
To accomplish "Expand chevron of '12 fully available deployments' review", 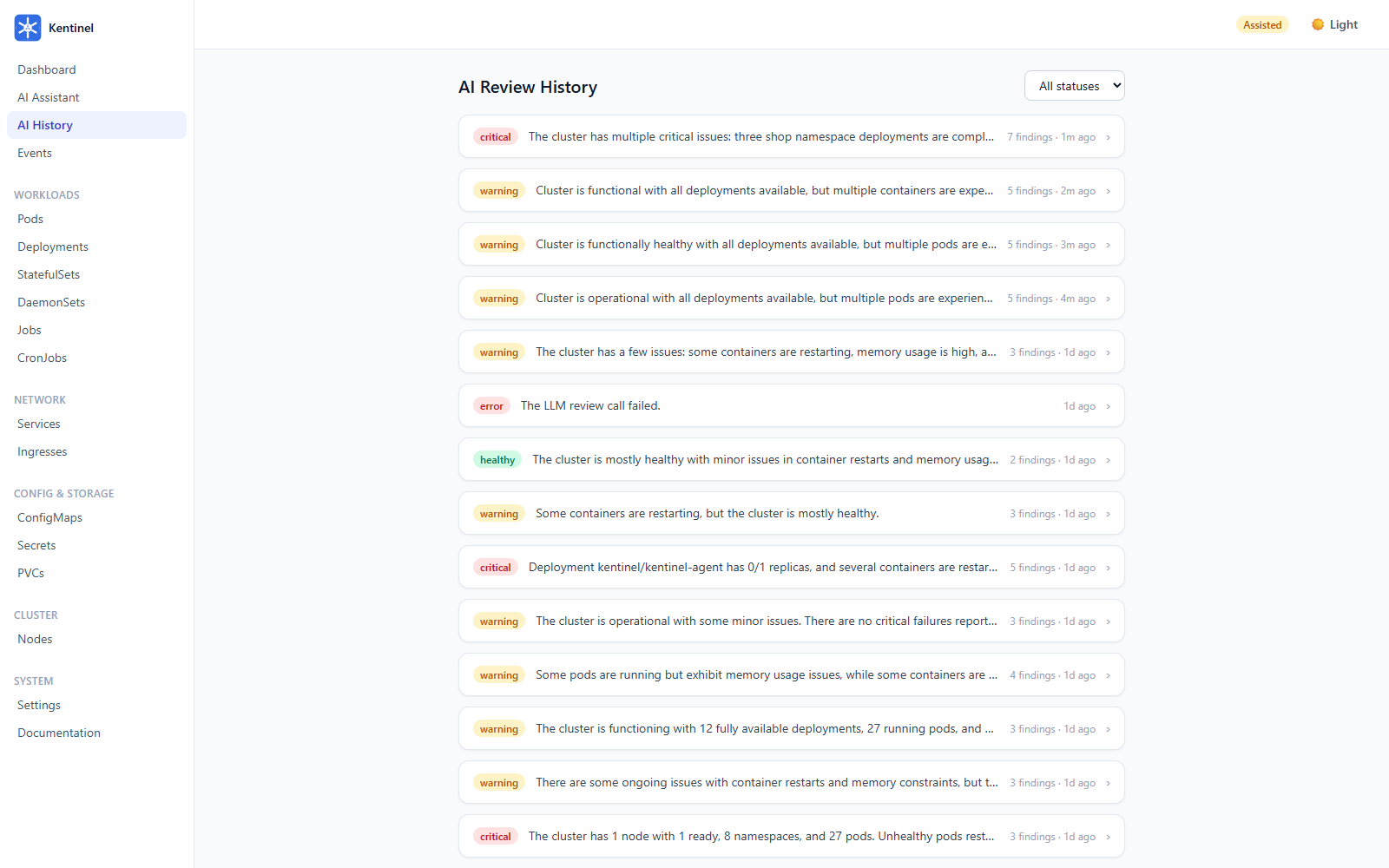I will tap(1108, 729).
